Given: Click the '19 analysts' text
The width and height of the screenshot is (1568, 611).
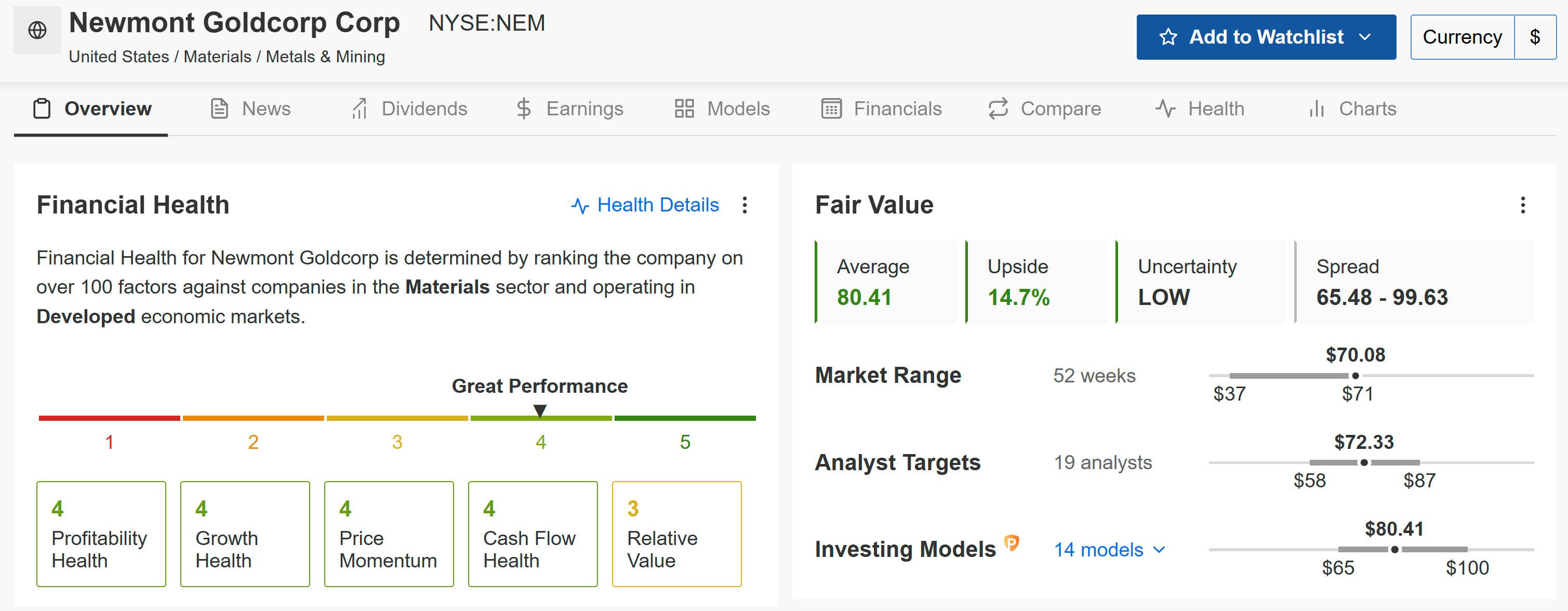Looking at the screenshot, I should coord(1103,462).
